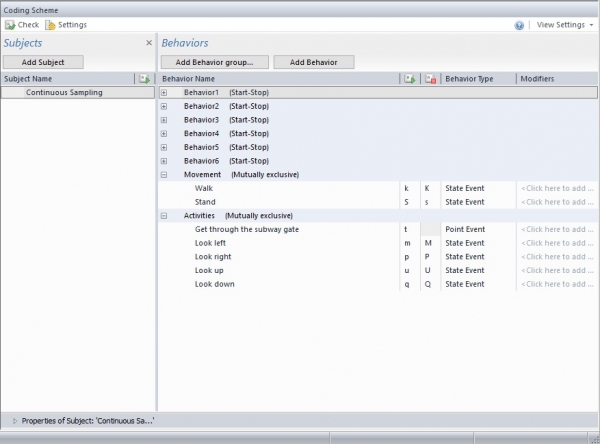Click the Add Behavior group button
The width and height of the screenshot is (600, 444).
214,62
